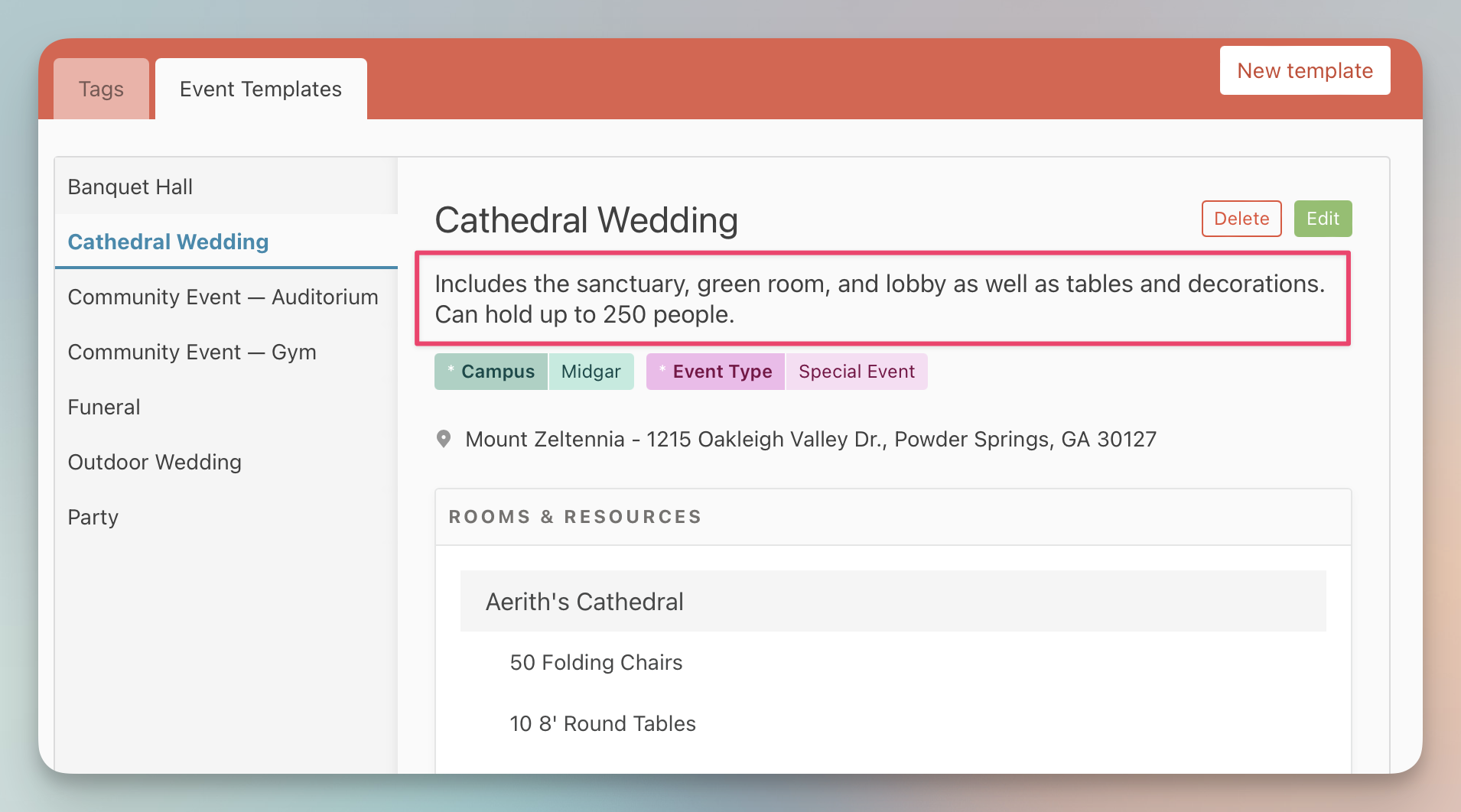Click the New template button
1461x812 pixels.
[1304, 70]
